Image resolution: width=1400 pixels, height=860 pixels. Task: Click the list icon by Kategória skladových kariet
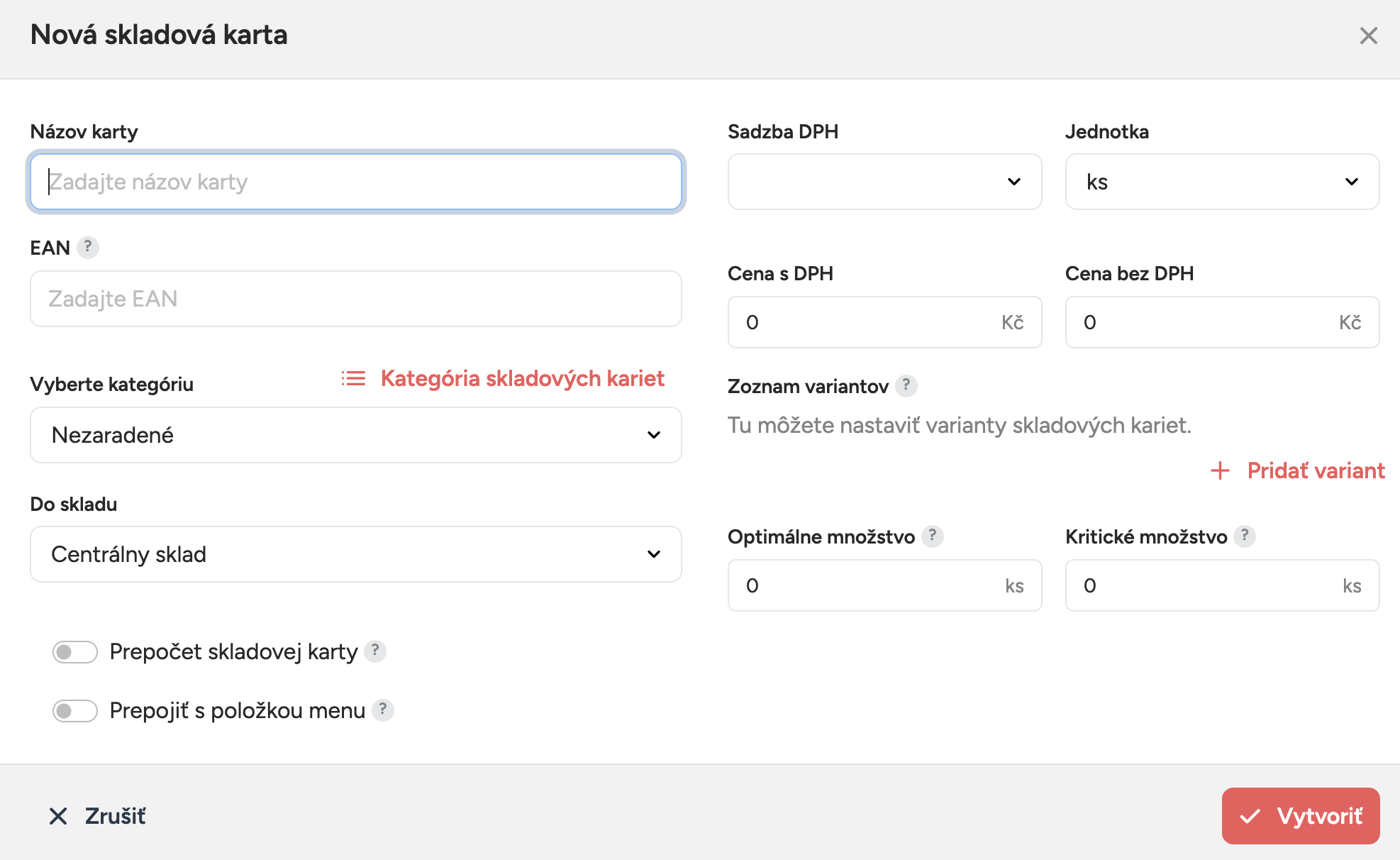coord(353,378)
